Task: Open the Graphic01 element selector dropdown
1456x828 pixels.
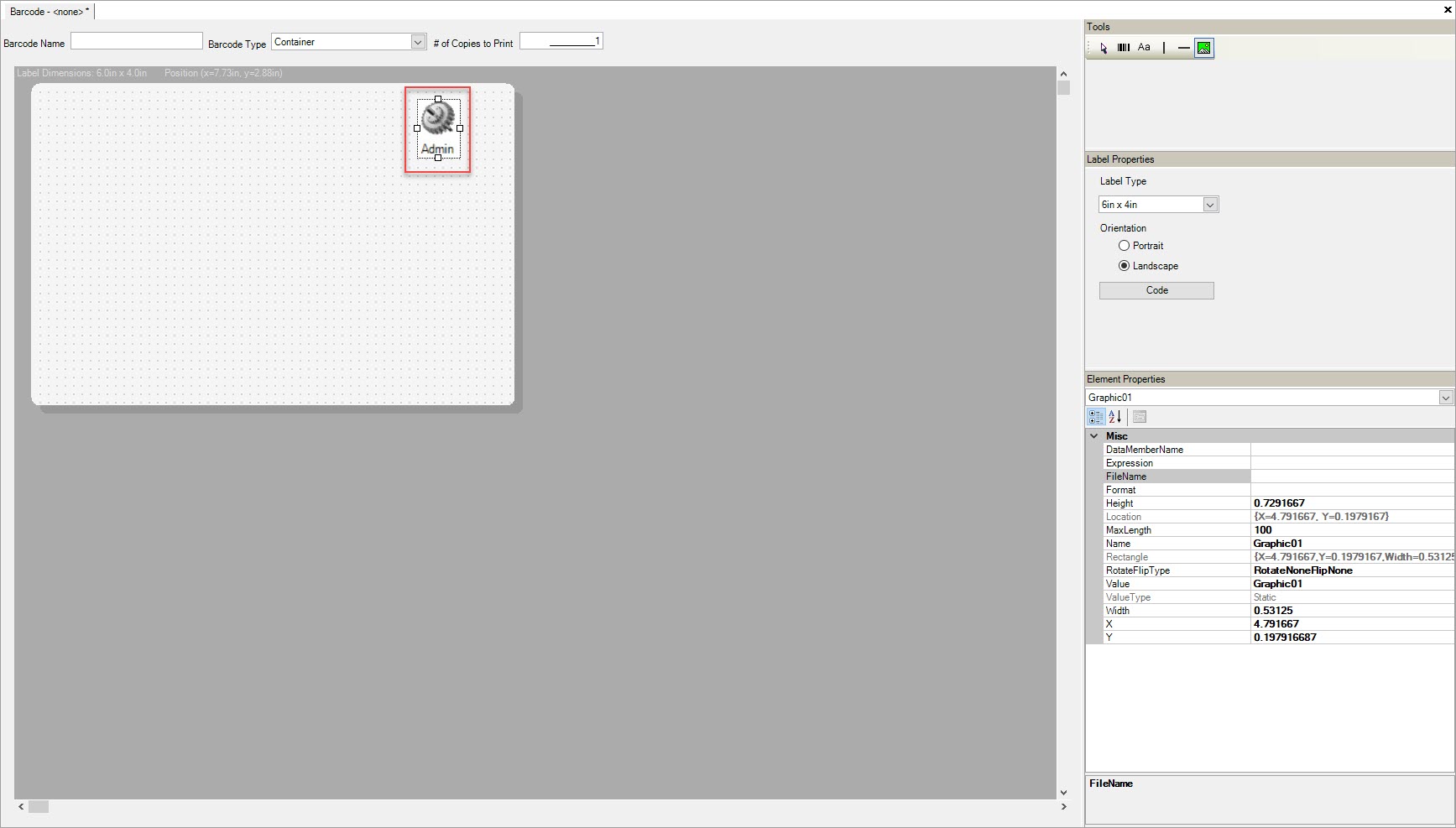Action: (1446, 398)
